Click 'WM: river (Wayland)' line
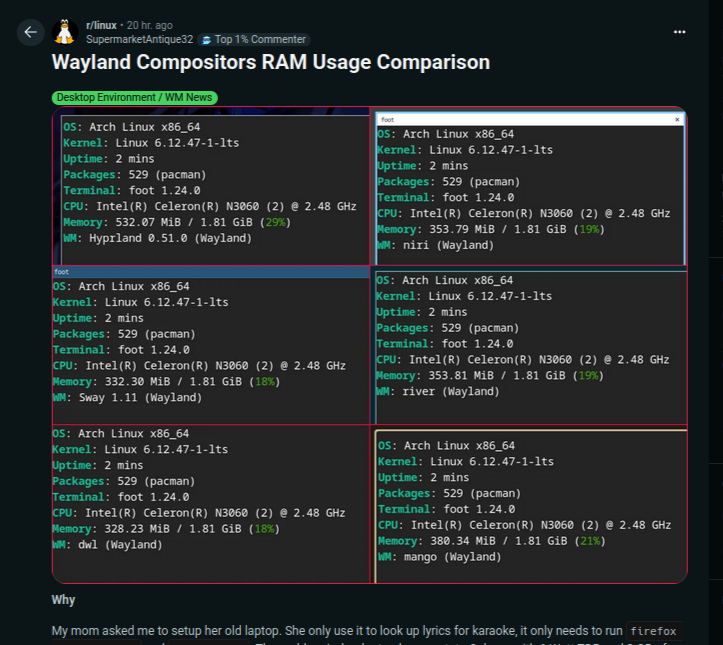Viewport: 723px width, 645px height. tap(438, 391)
